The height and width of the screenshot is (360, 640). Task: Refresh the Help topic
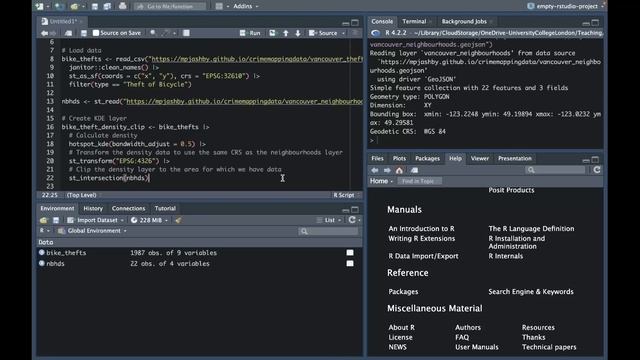click(x=597, y=170)
